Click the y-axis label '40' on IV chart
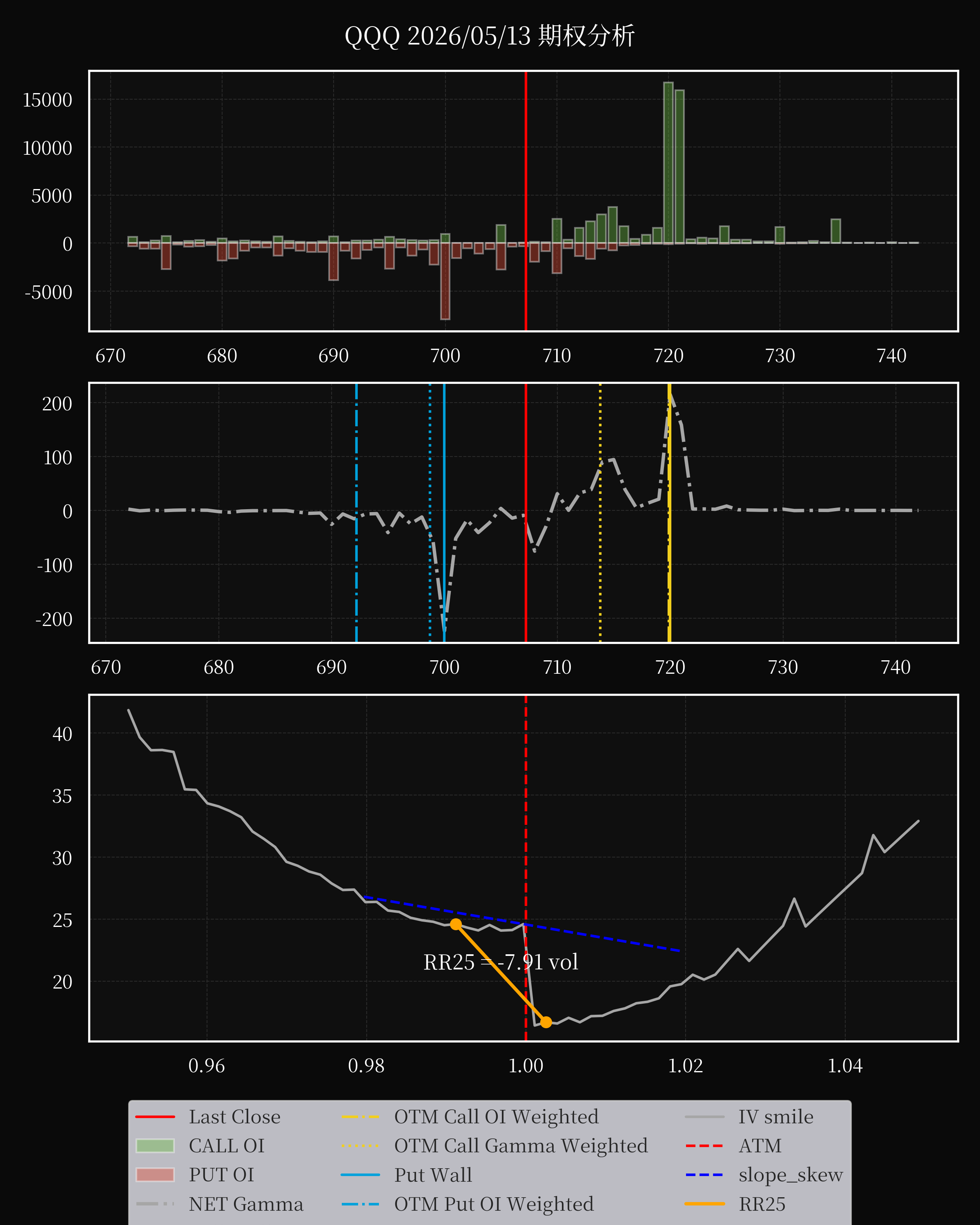This screenshot has width=980, height=1225. point(62,733)
